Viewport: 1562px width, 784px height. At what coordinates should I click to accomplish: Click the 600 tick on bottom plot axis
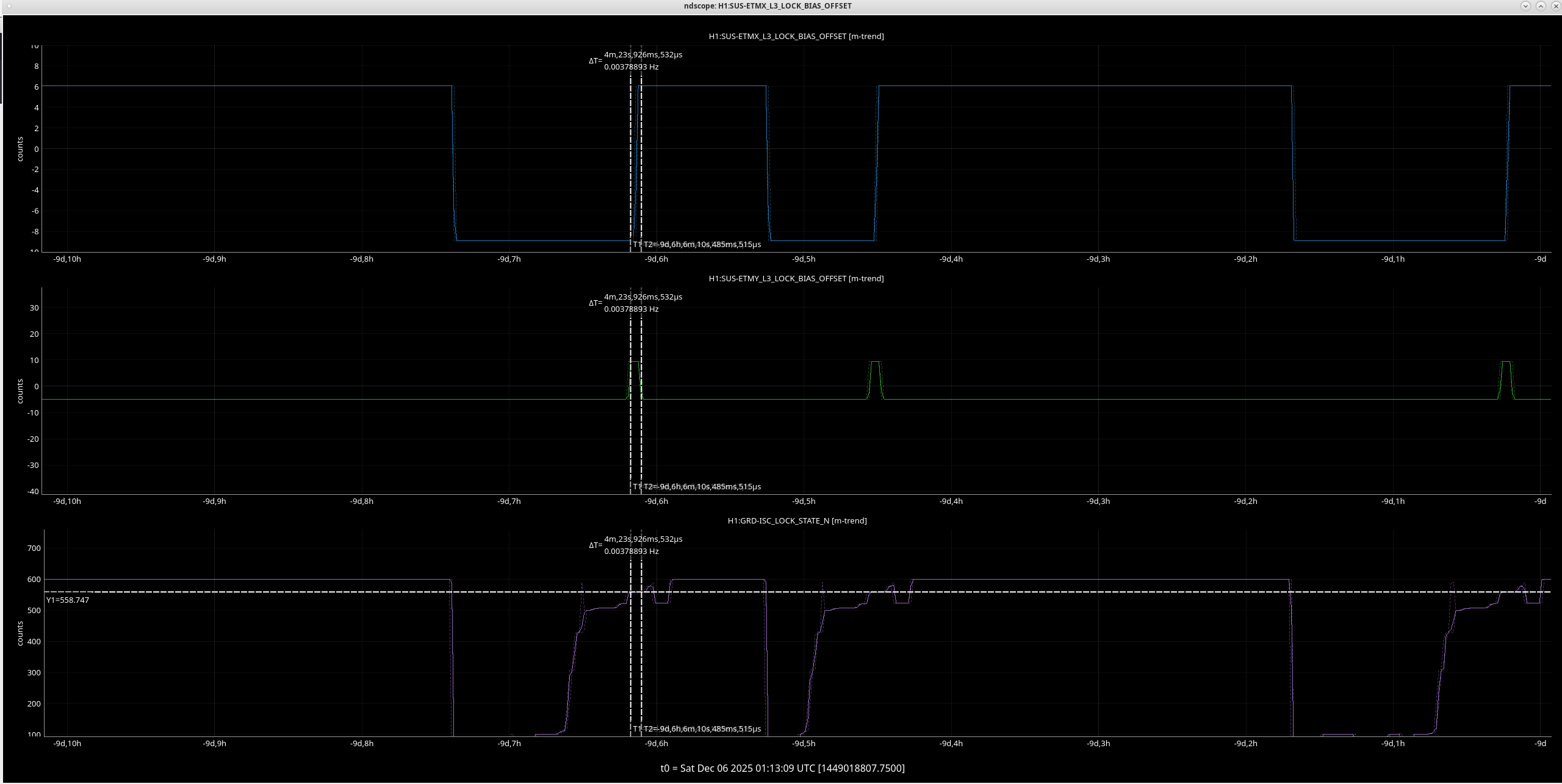point(34,580)
